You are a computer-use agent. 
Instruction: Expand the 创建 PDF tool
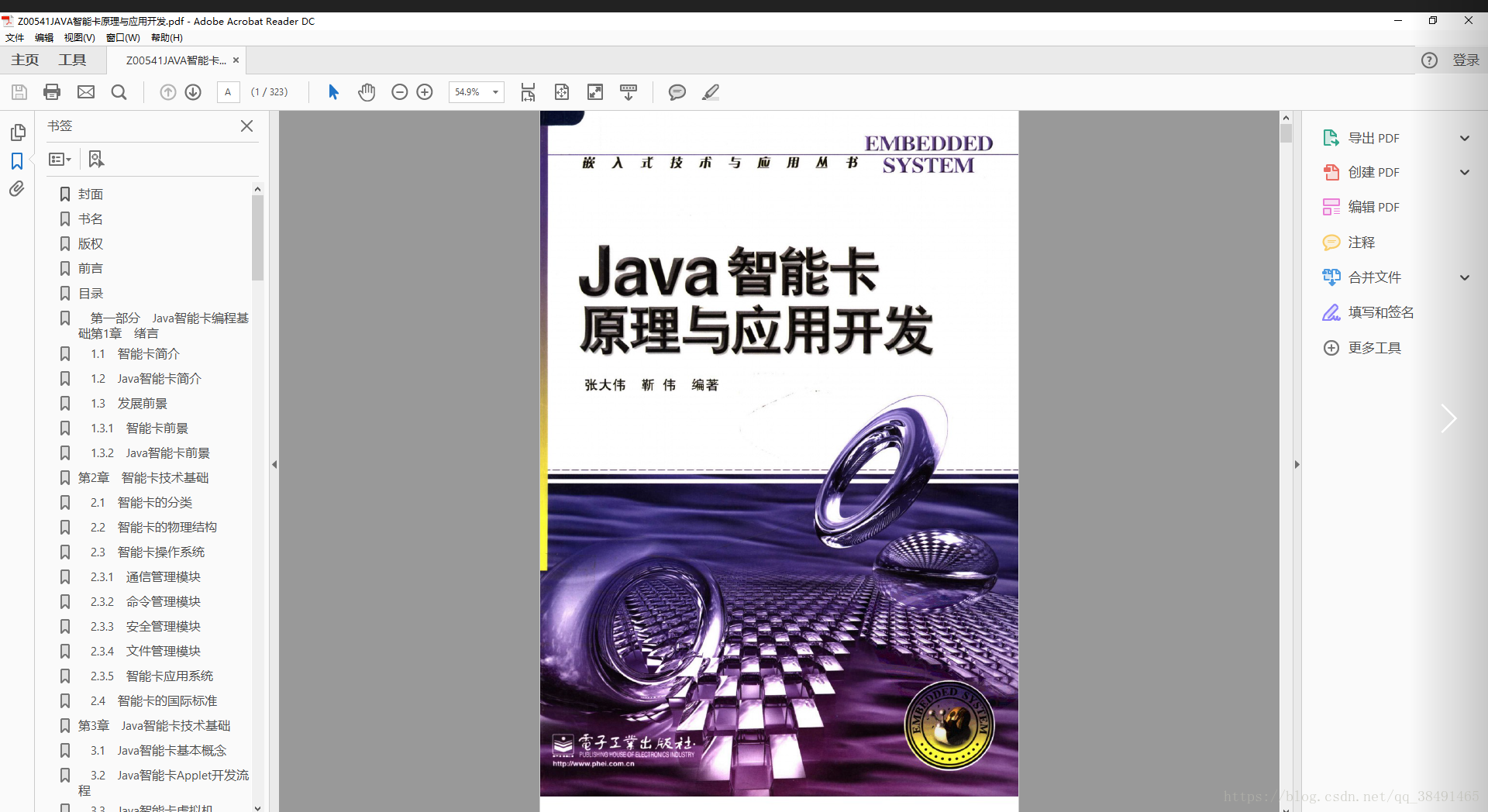pos(1465,172)
